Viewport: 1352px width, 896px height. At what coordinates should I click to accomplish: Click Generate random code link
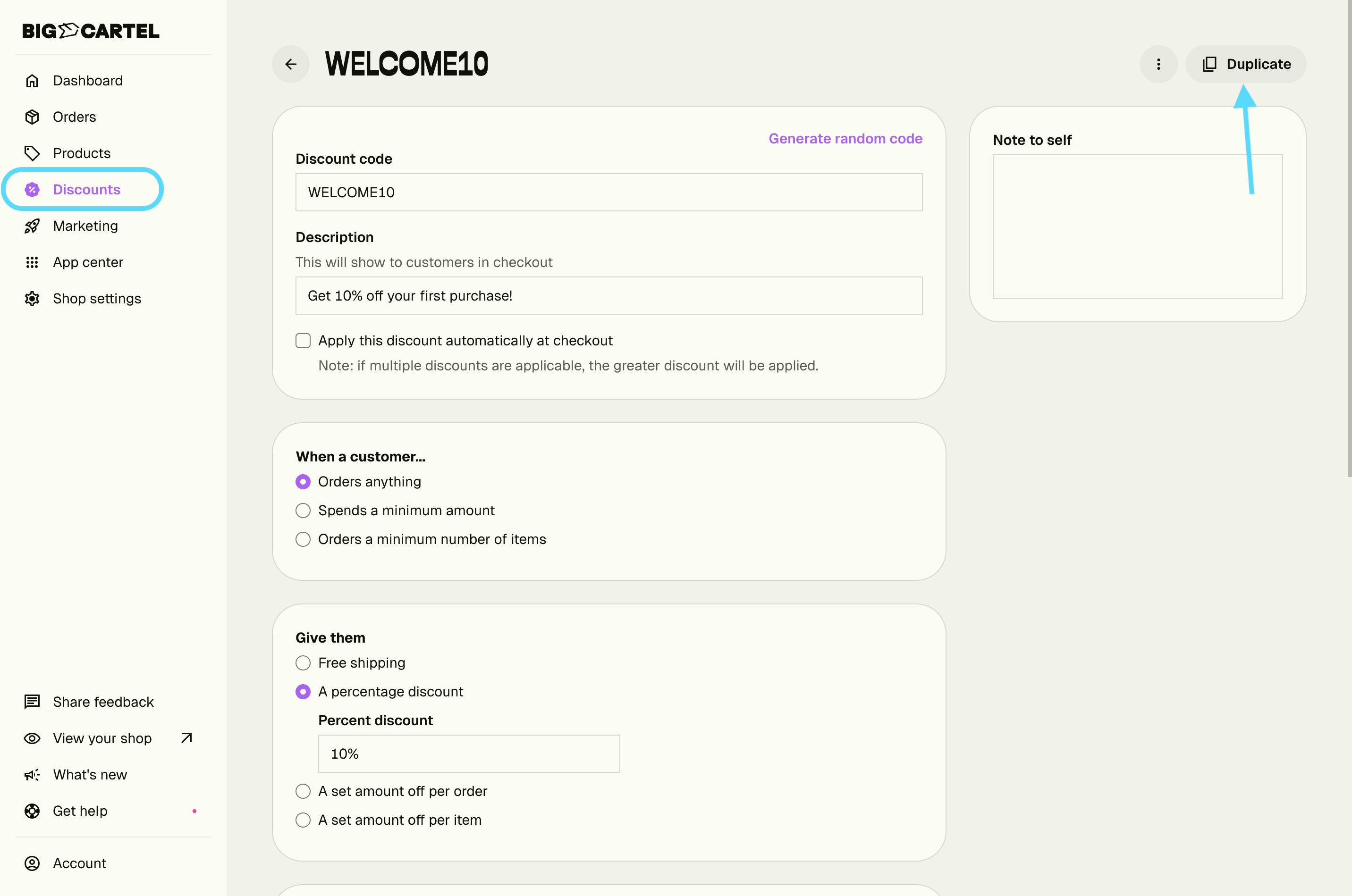(x=845, y=139)
